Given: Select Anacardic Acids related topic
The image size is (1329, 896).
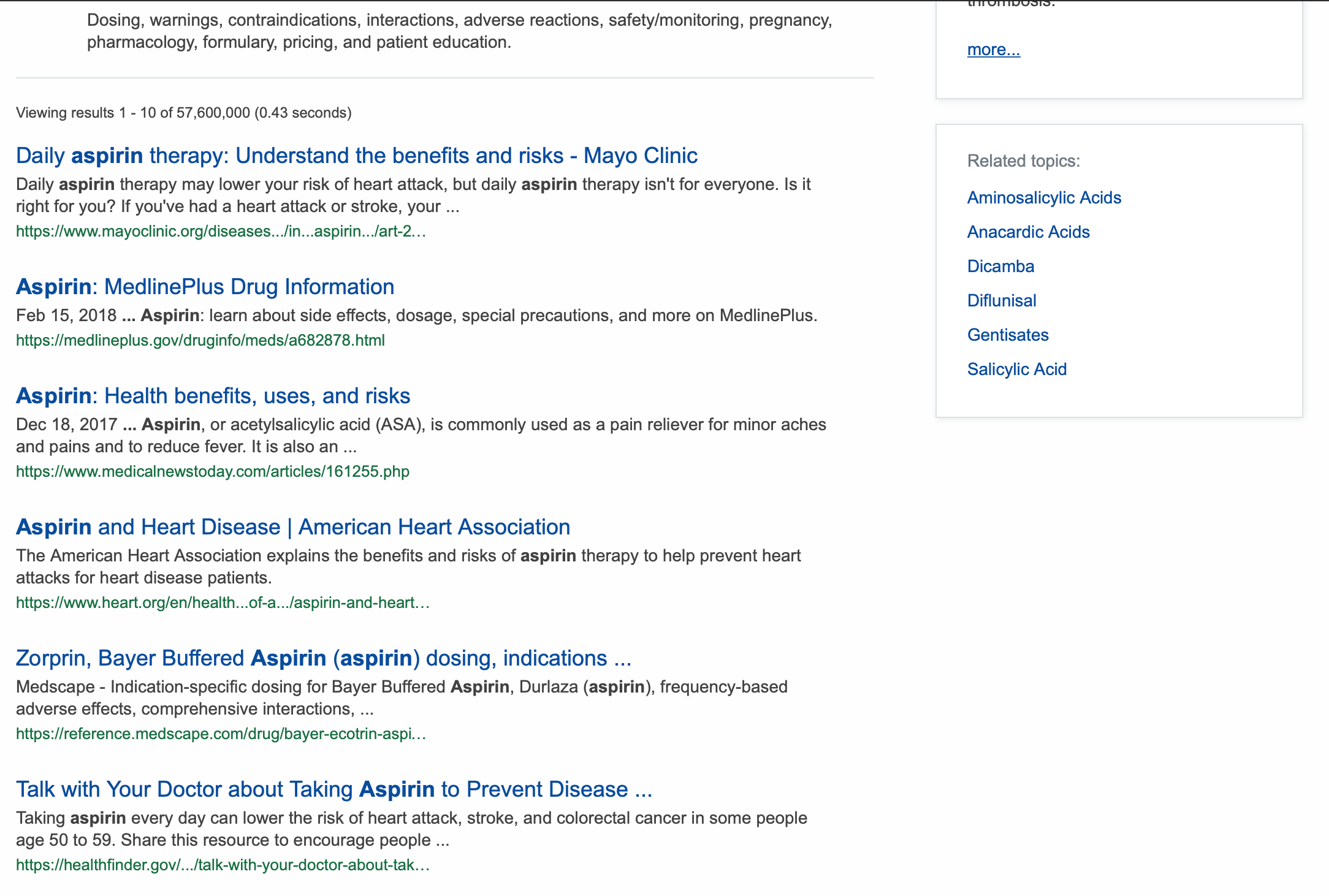Looking at the screenshot, I should (x=1028, y=232).
